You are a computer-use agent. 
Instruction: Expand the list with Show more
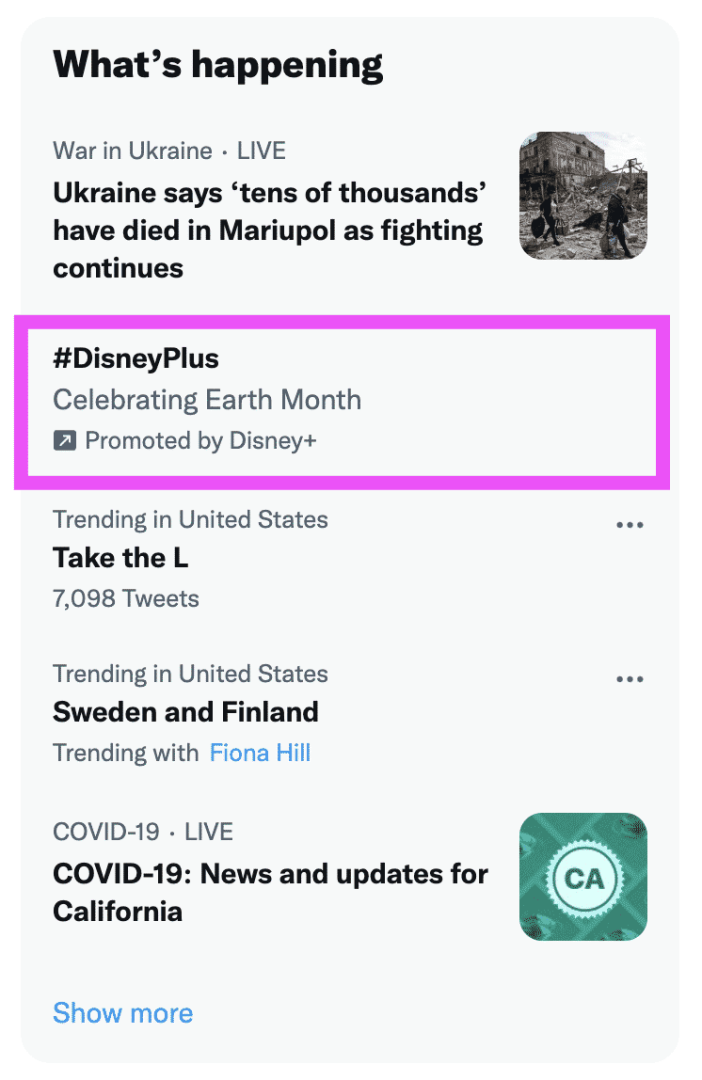123,1013
